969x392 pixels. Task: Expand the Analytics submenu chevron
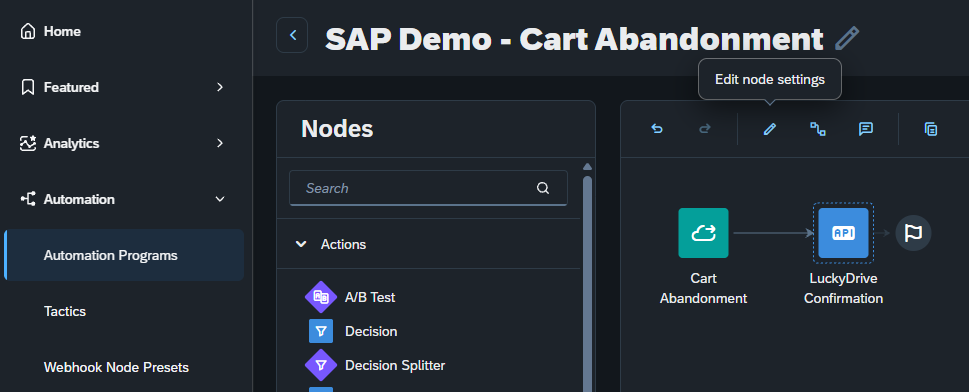(x=220, y=143)
